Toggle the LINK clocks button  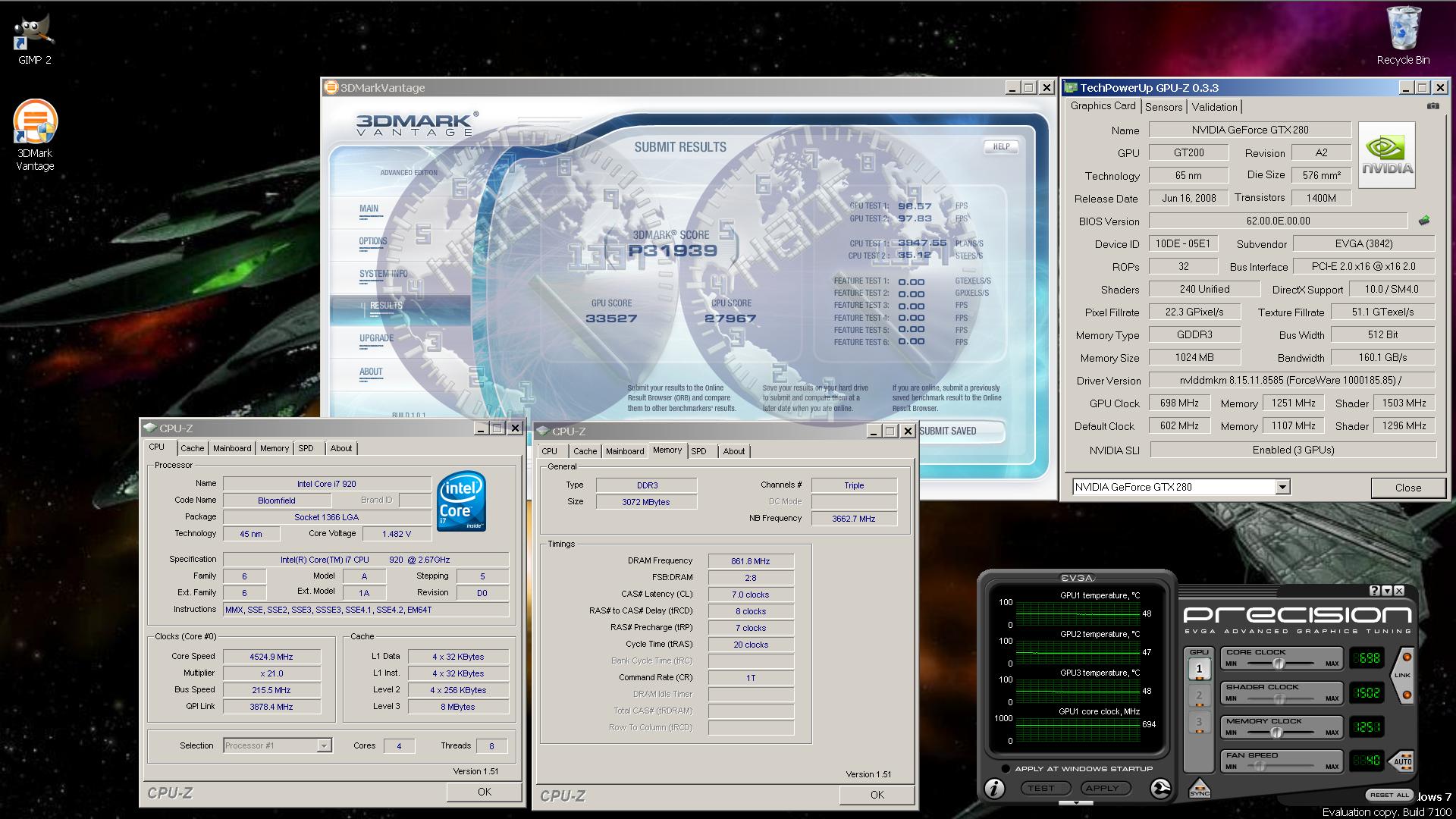point(1403,675)
